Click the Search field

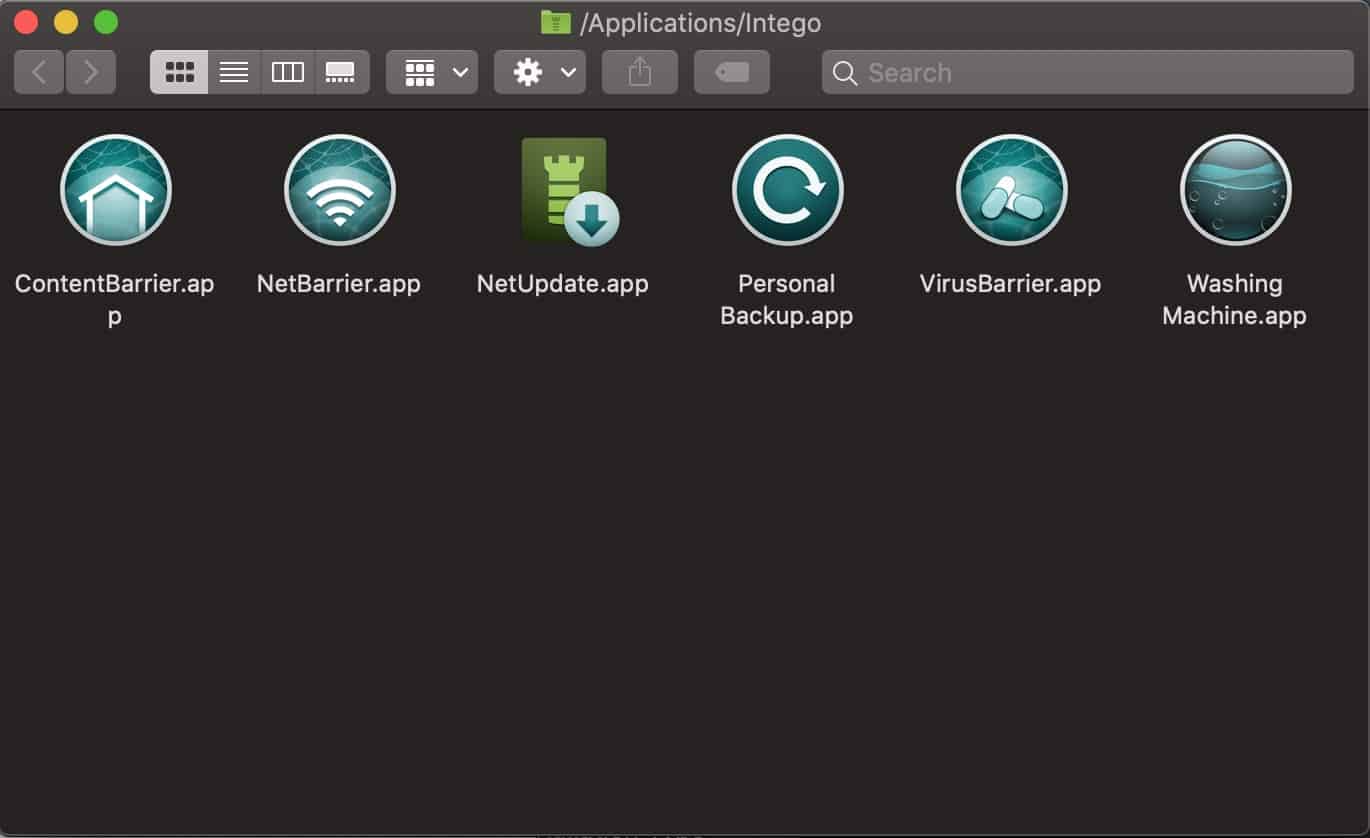point(1088,72)
